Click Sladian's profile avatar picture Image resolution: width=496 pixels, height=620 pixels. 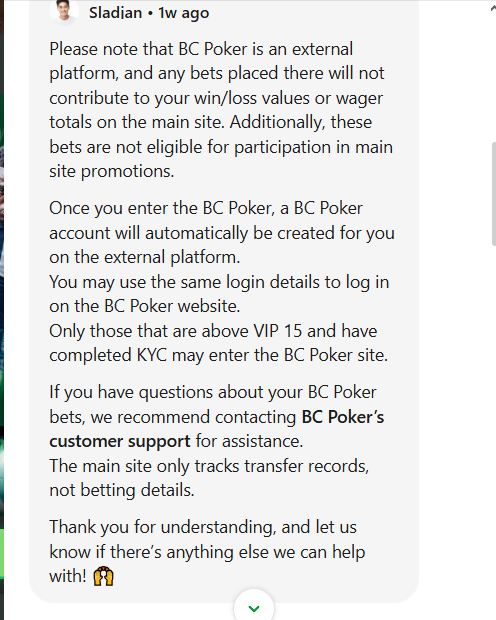(64, 12)
